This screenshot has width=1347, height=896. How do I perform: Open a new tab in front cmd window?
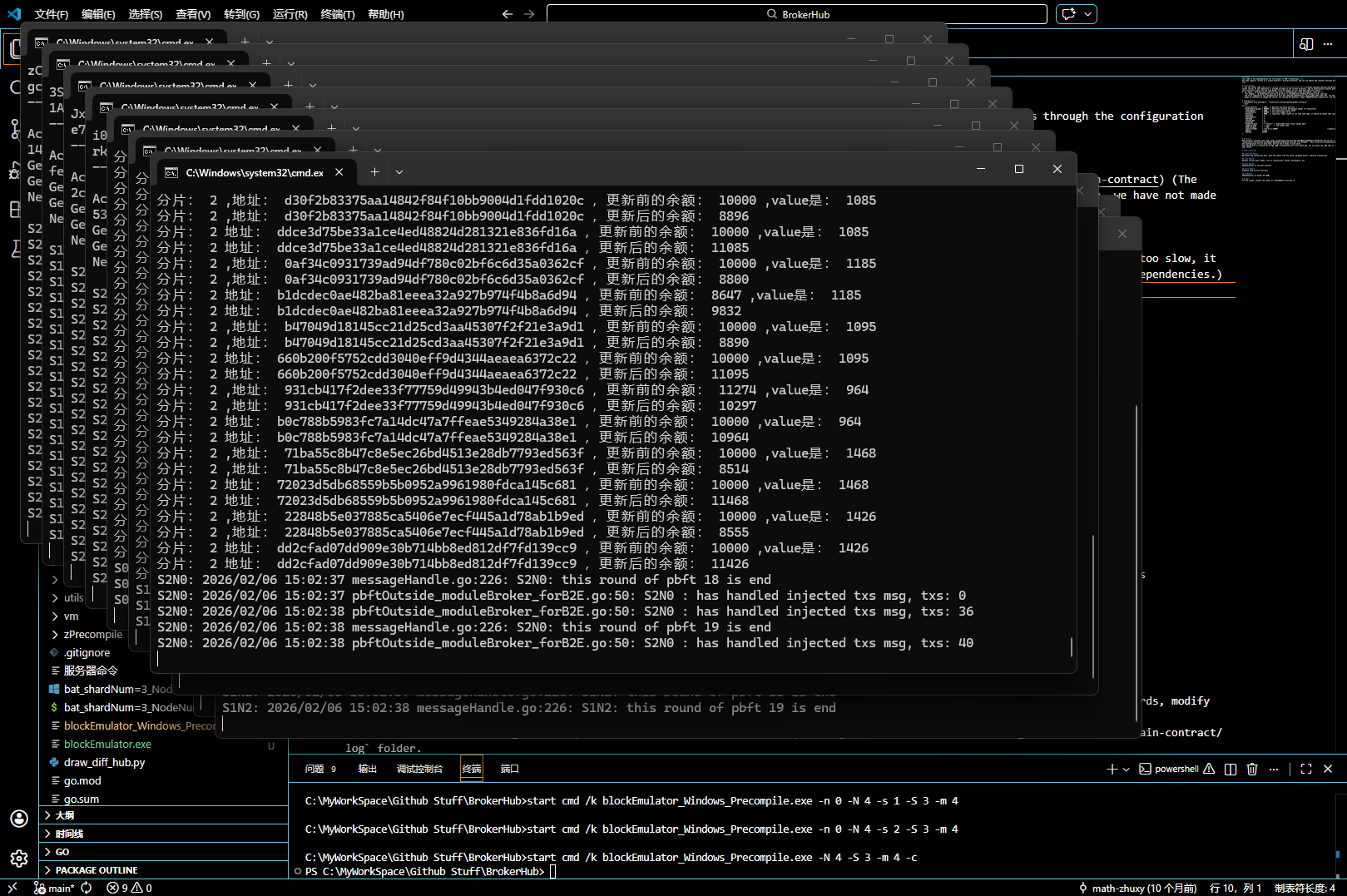374,171
